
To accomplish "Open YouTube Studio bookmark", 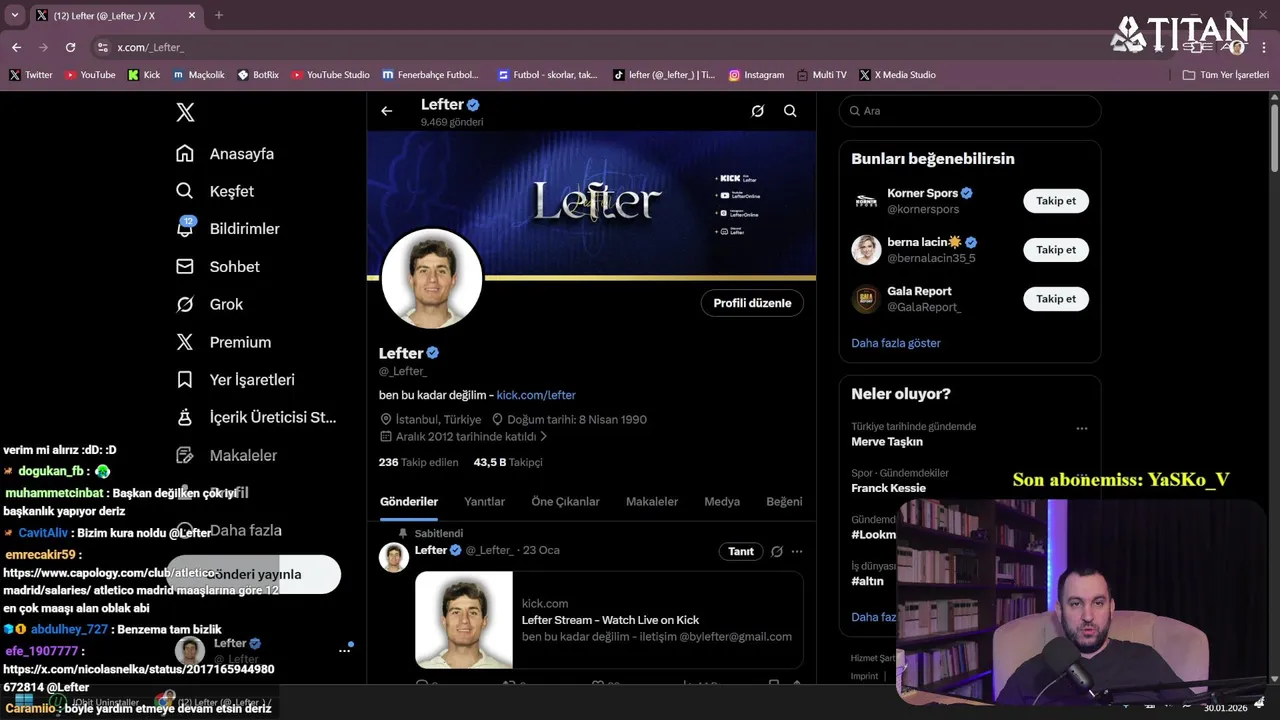I will [x=330, y=75].
